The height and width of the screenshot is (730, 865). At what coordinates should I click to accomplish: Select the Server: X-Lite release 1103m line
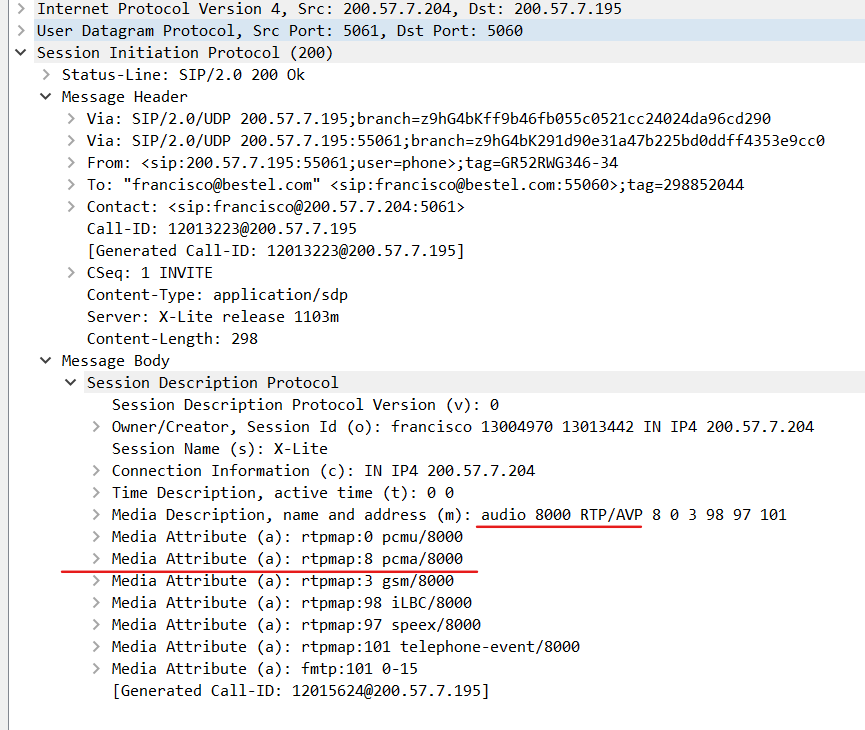coord(213,317)
